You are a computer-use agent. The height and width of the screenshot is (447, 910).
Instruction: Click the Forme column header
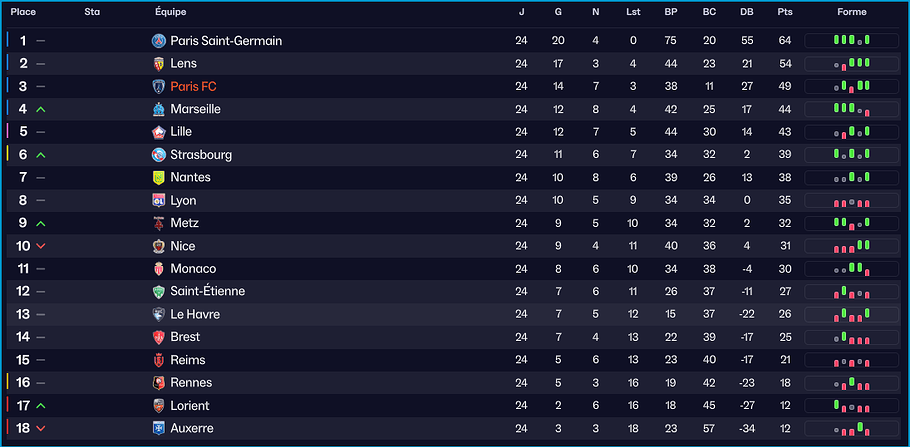851,12
